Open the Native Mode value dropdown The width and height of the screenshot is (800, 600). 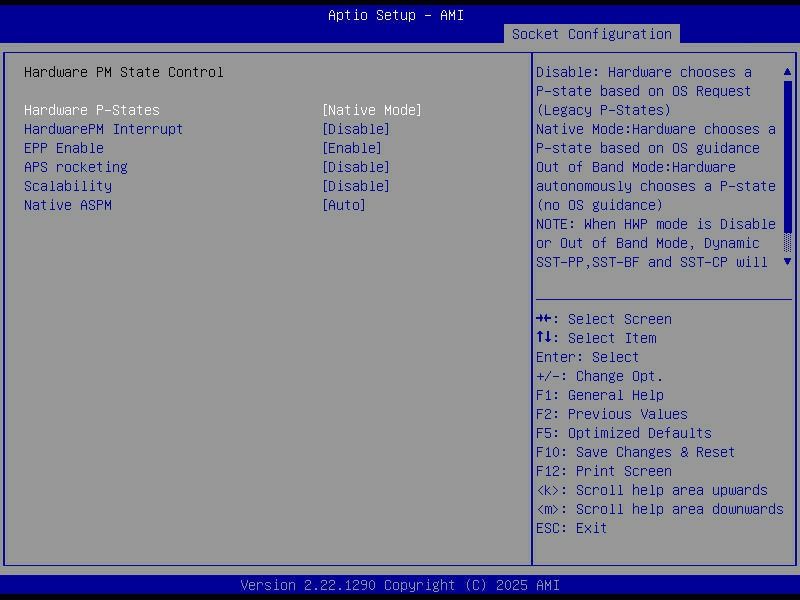(x=372, y=110)
